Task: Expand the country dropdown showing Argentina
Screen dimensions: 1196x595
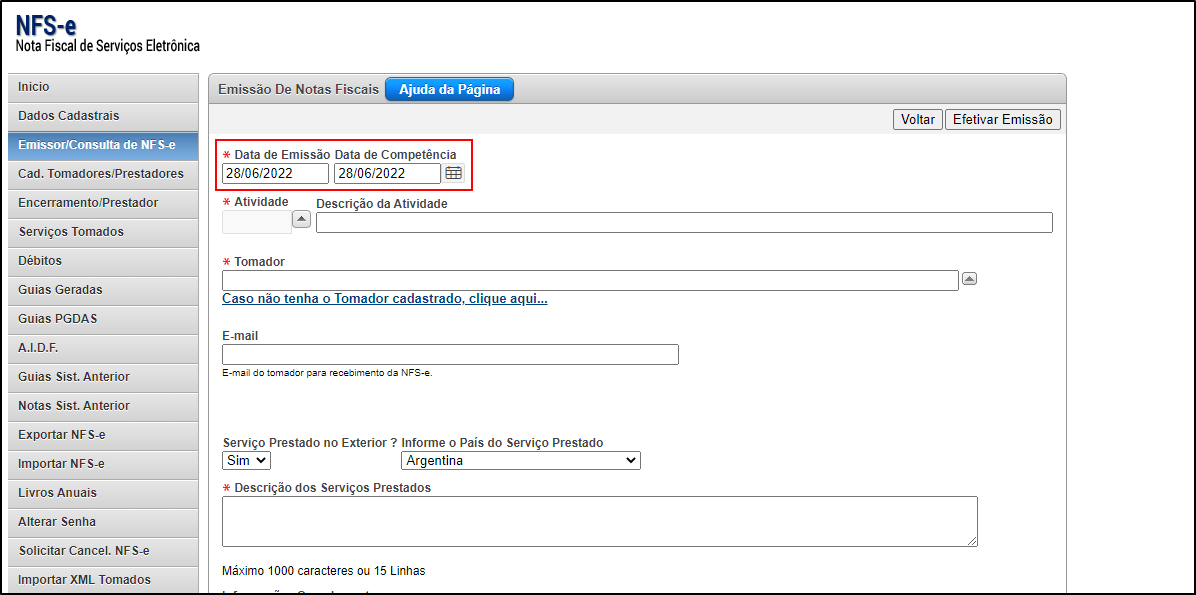Action: (520, 460)
